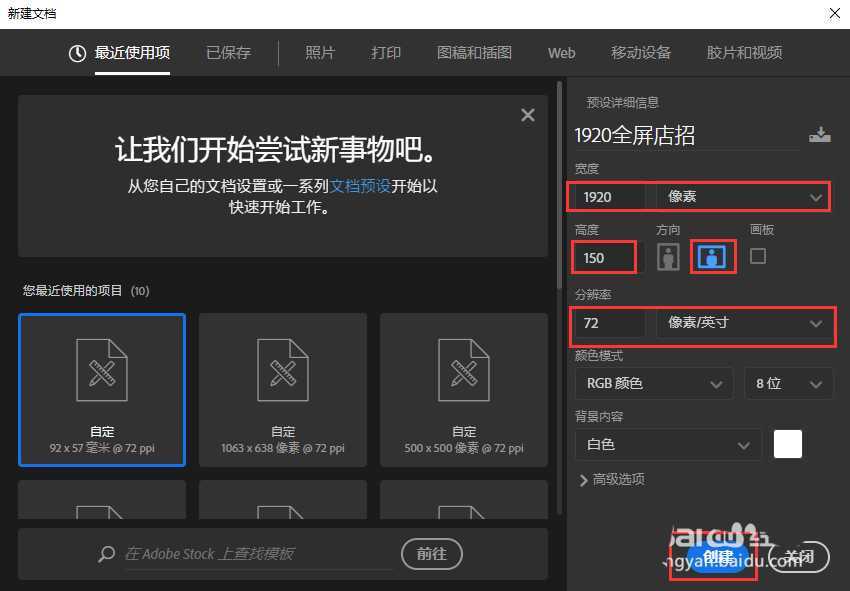Select the portrait orientation icon
The width and height of the screenshot is (850, 591).
(668, 256)
